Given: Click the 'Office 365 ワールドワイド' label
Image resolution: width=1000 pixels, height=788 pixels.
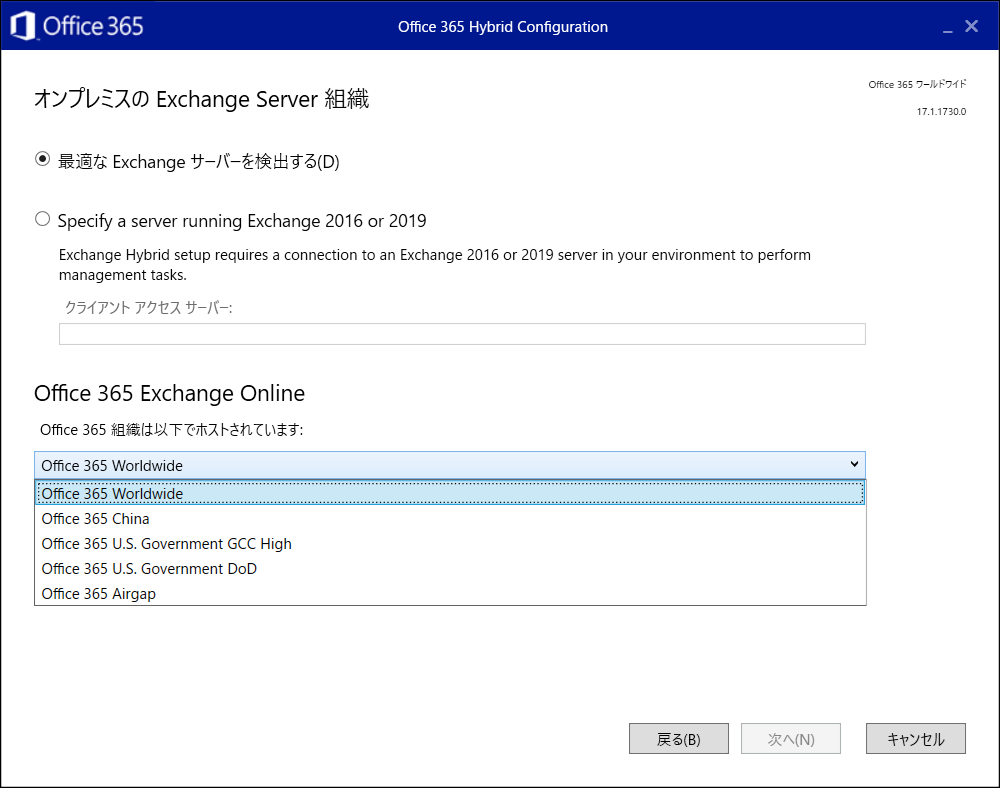Looking at the screenshot, I should pos(917,84).
